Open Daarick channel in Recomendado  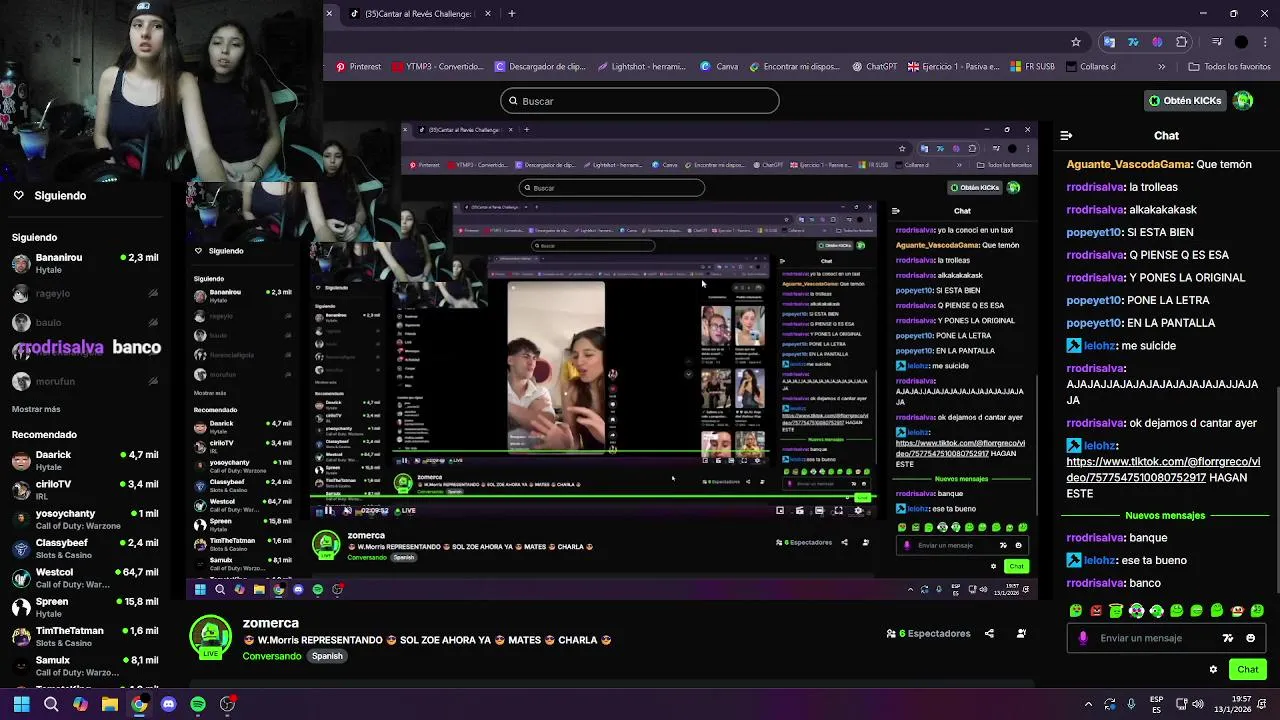pos(85,460)
